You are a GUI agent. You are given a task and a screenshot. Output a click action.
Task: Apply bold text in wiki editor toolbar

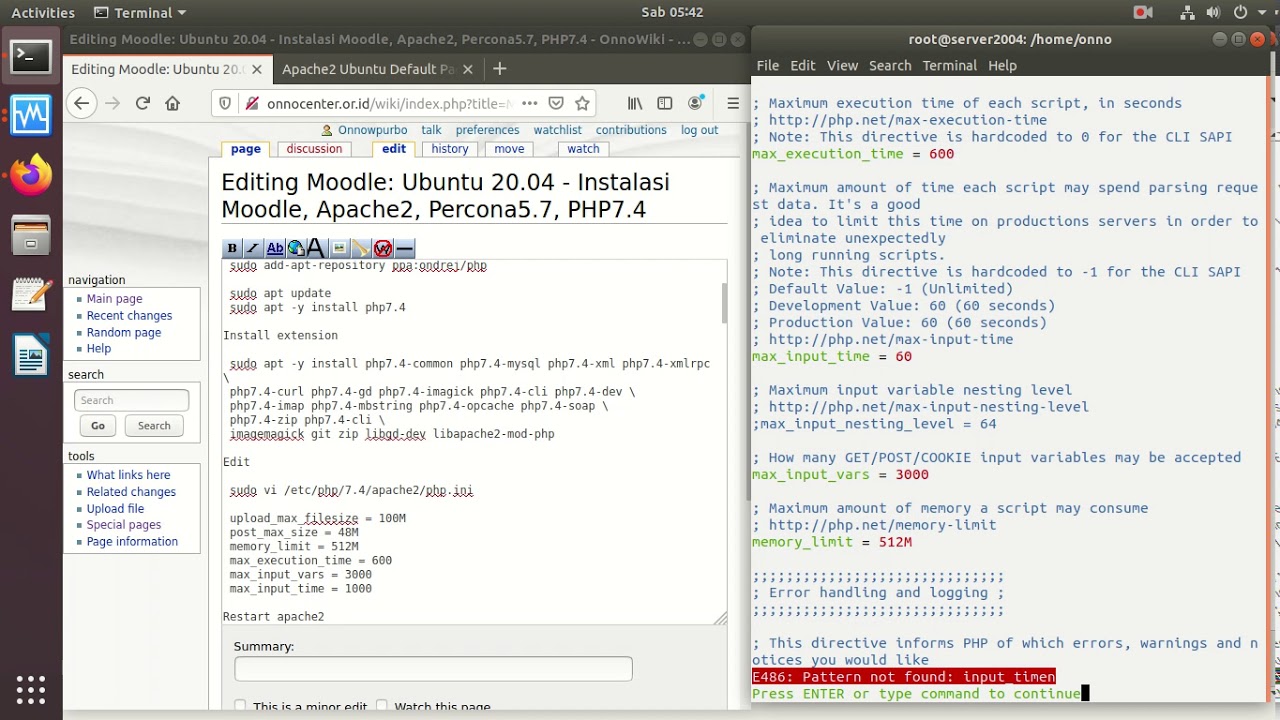[x=232, y=248]
